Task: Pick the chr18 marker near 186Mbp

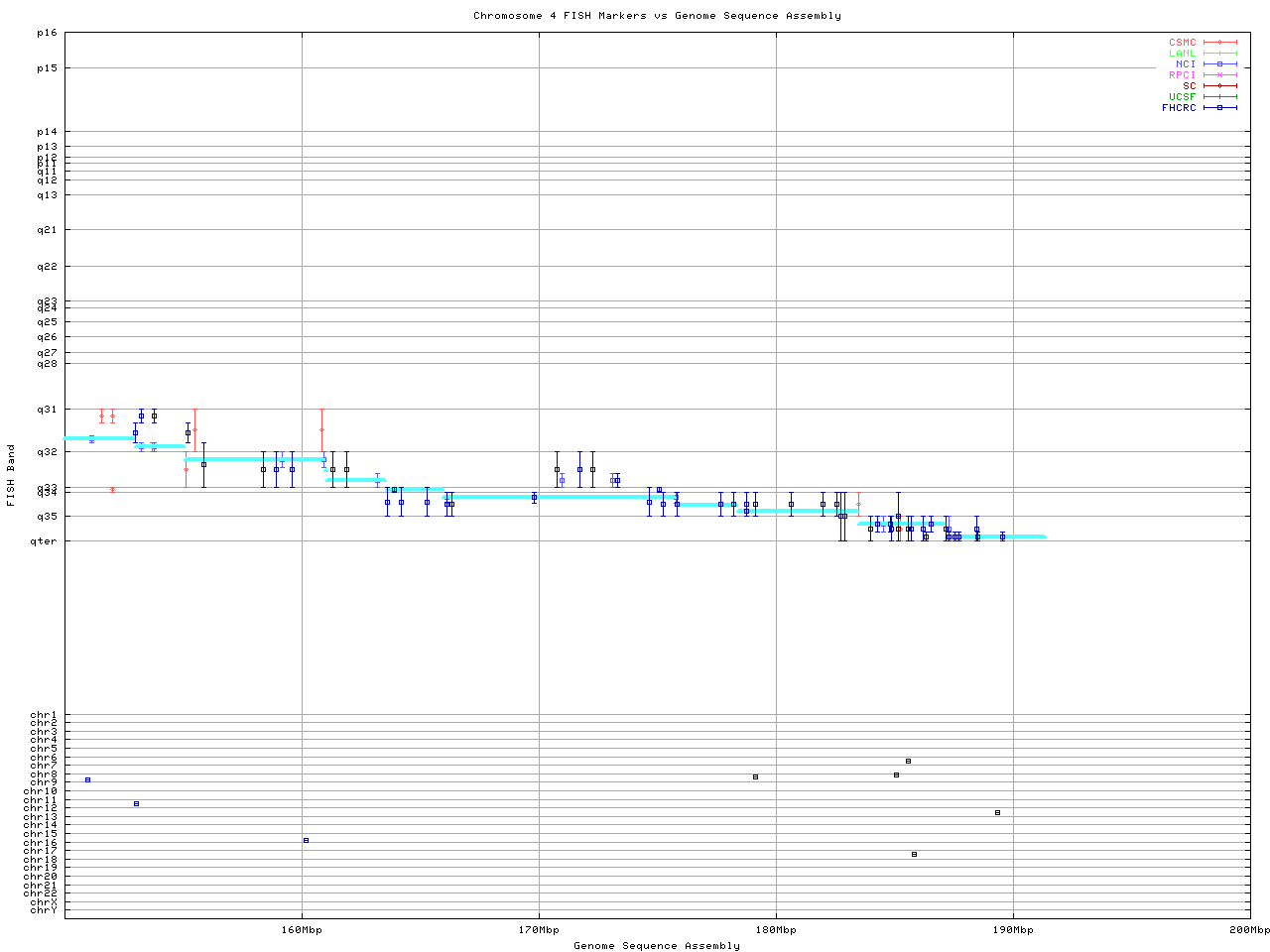Action: [914, 854]
